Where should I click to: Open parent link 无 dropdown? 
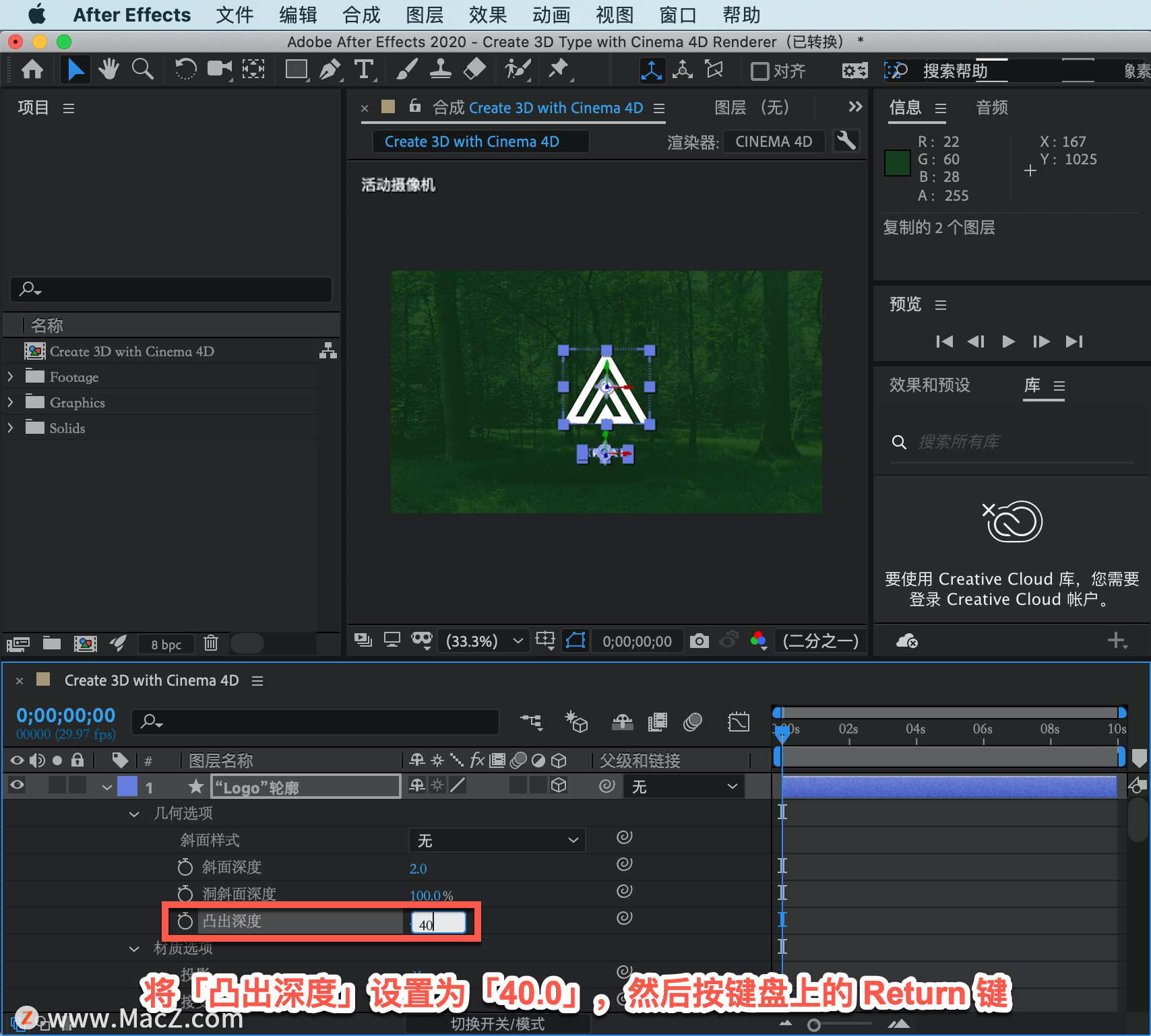[x=684, y=786]
